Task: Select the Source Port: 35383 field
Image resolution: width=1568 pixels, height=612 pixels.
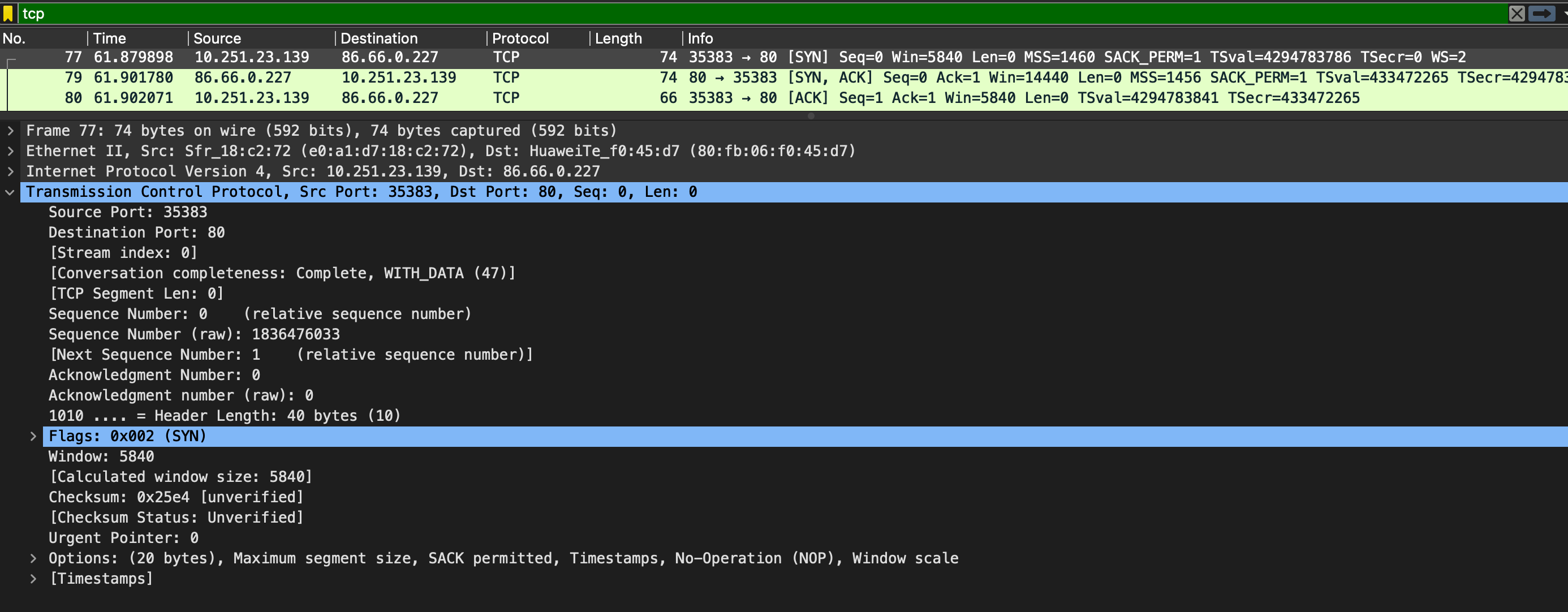Action: pyautogui.click(x=128, y=212)
